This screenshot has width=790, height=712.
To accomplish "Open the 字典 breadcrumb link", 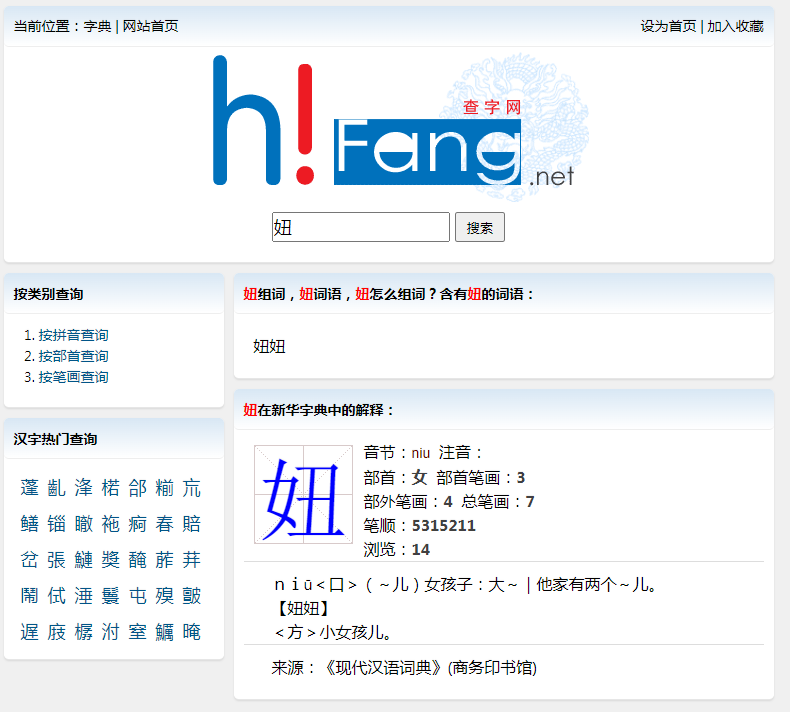I will coord(97,26).
